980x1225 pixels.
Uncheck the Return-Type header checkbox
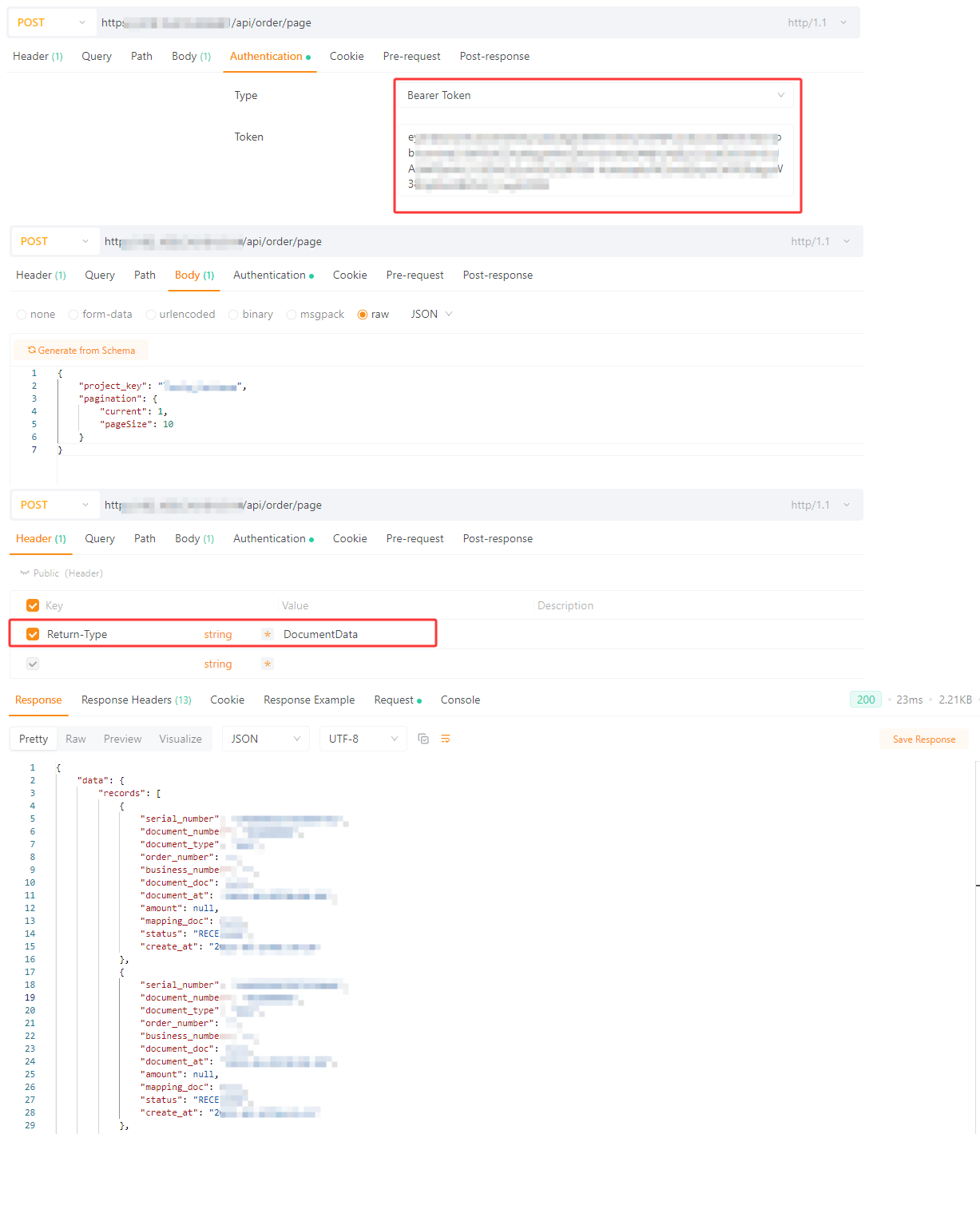[x=33, y=634]
